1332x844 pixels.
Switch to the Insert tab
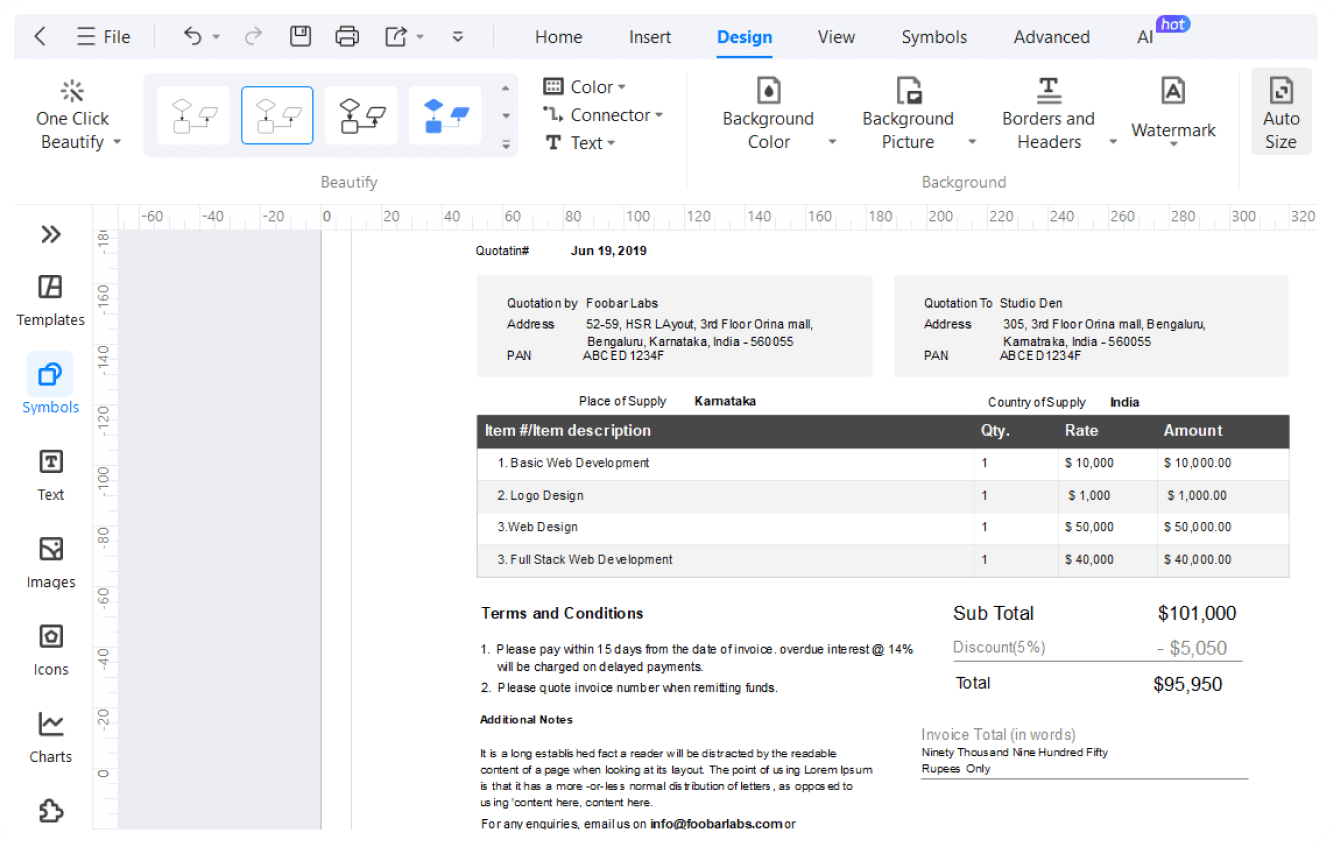coord(650,37)
